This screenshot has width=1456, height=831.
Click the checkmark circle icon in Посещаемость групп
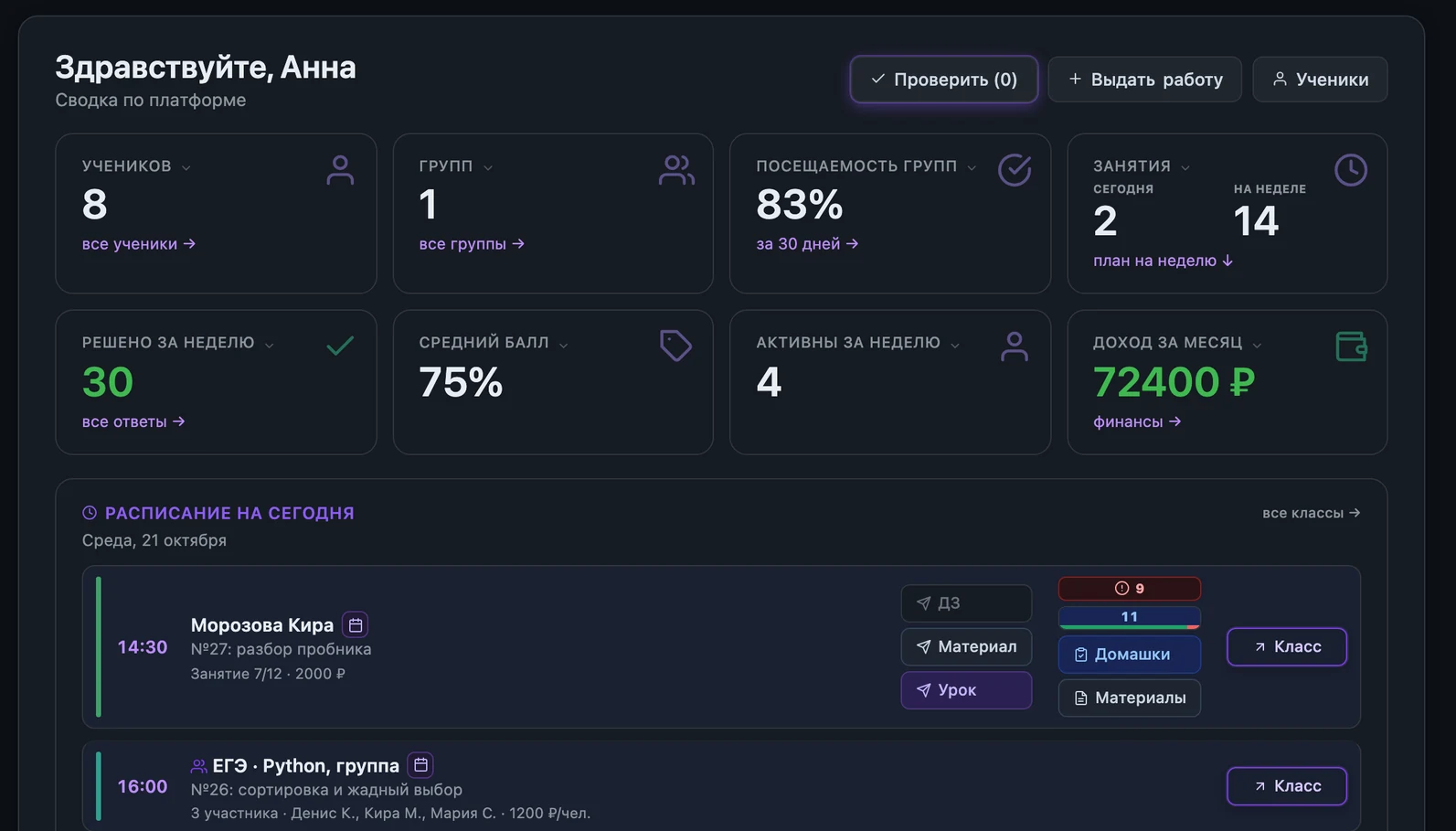coord(1015,170)
